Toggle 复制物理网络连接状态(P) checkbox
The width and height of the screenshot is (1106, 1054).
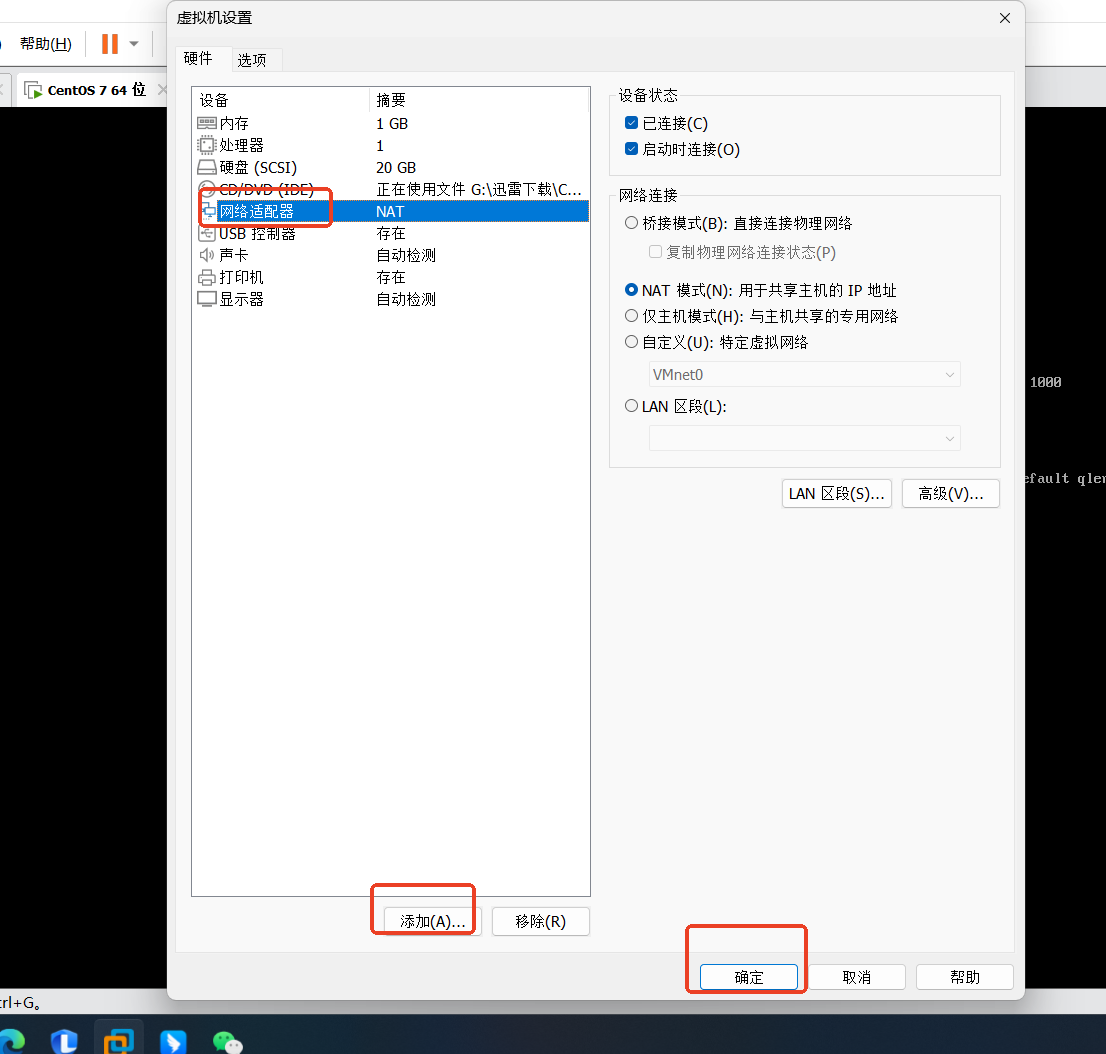tap(655, 252)
